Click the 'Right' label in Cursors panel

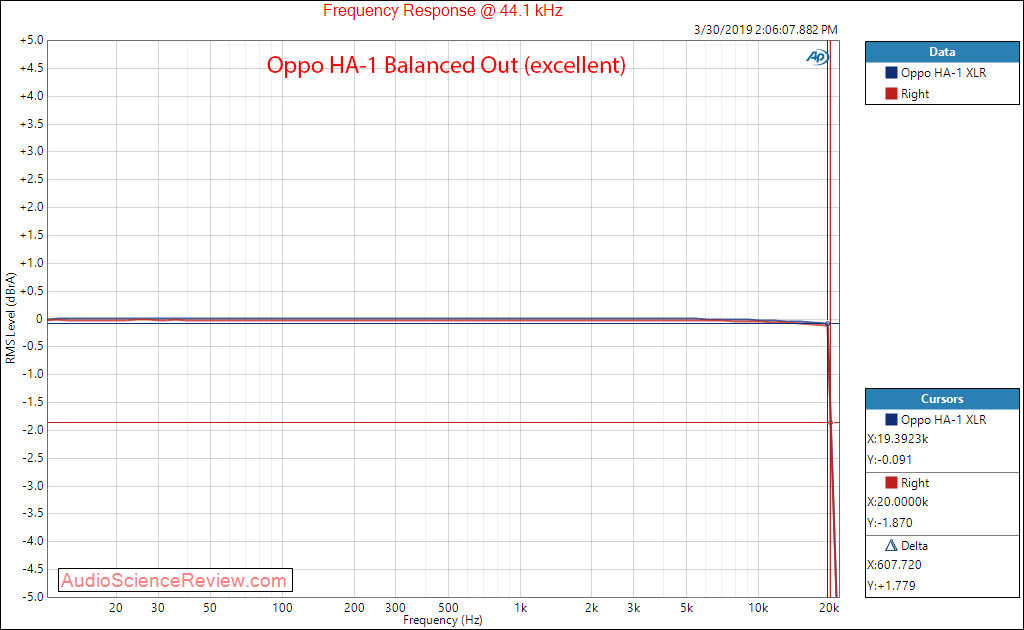click(x=915, y=482)
